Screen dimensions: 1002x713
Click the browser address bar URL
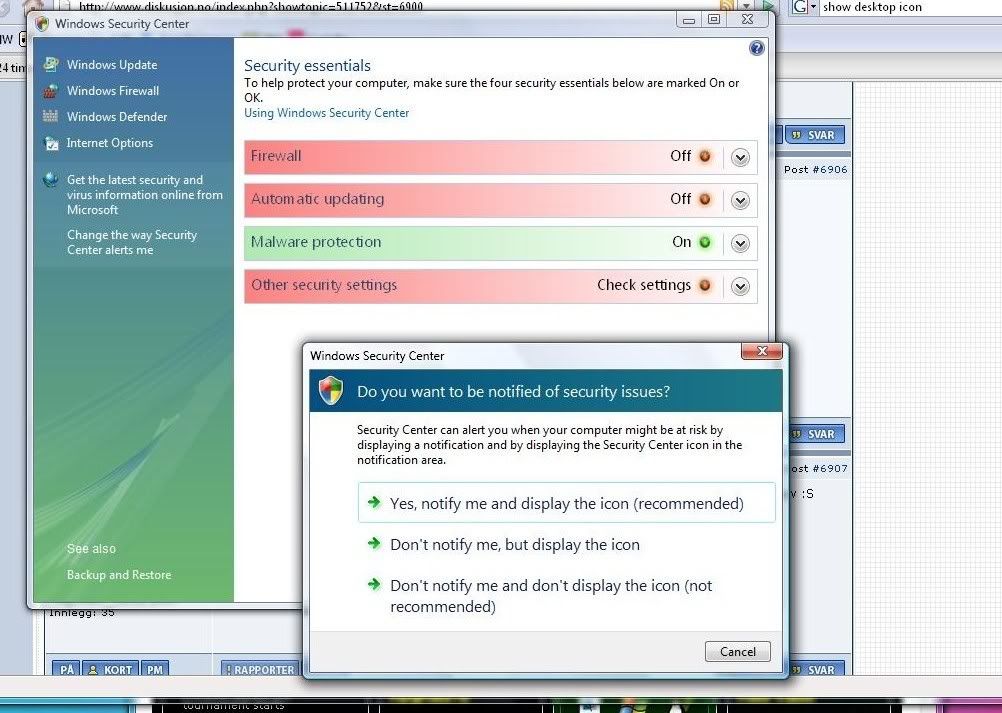click(x=250, y=7)
